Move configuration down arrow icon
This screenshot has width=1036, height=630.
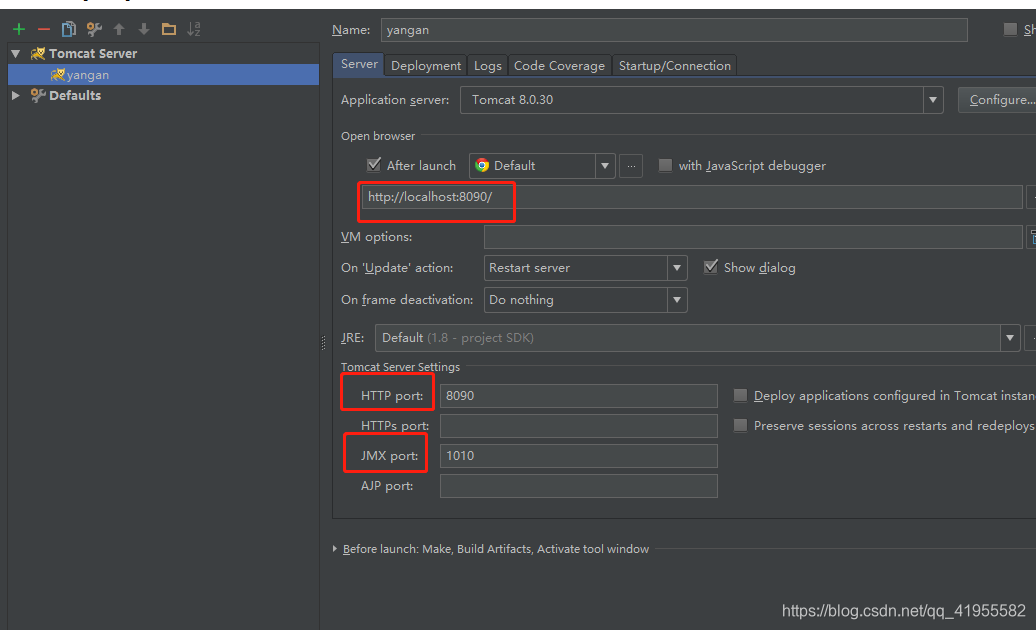pos(143,29)
